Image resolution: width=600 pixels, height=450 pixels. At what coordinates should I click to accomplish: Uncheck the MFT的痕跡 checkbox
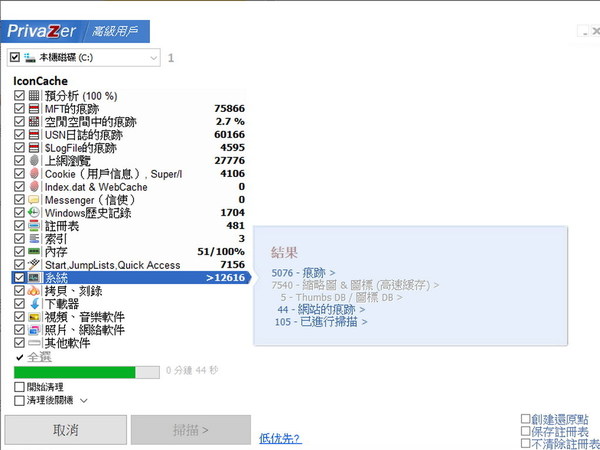(x=19, y=109)
